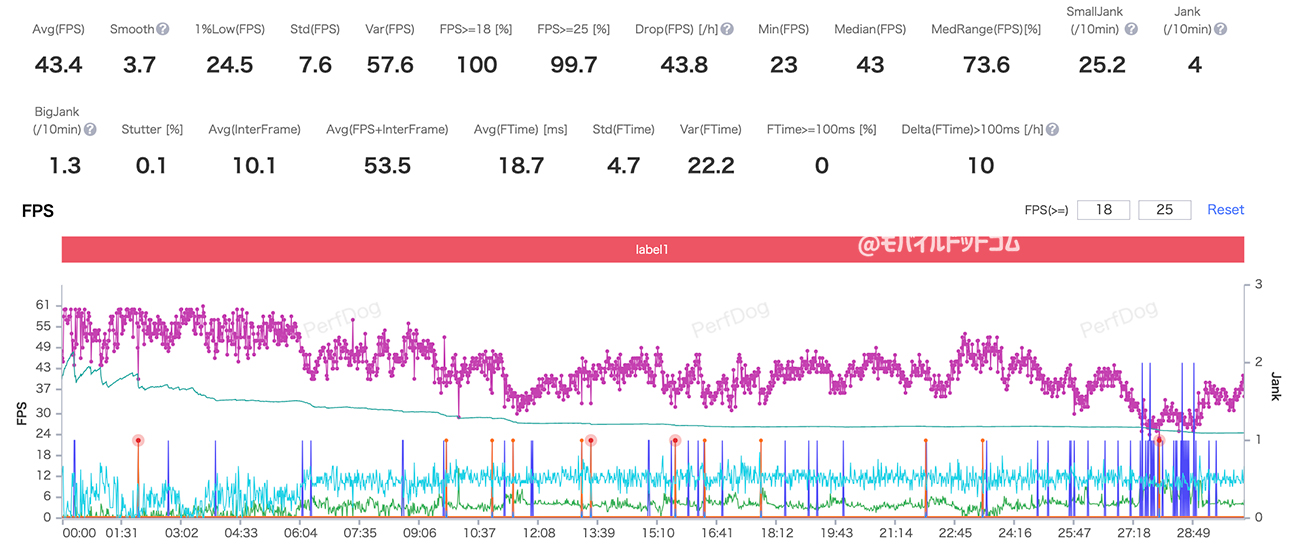
Task: Select the red-circled jank marker after 27:18
Action: coord(1160,440)
